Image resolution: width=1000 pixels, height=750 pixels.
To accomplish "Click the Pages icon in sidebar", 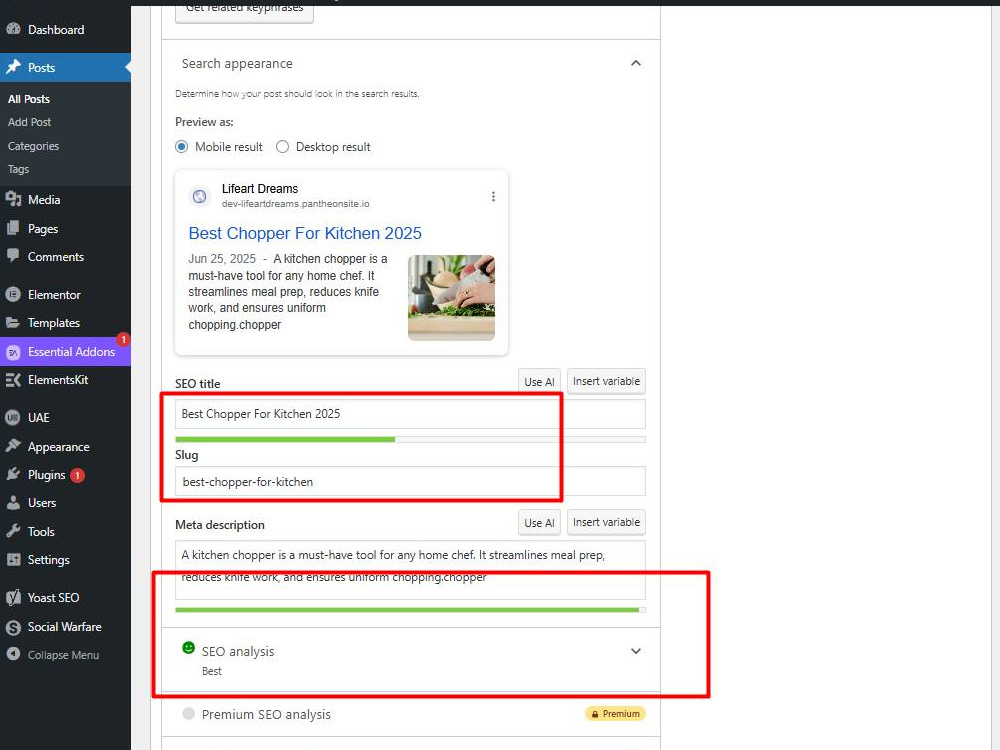I will click(13, 228).
